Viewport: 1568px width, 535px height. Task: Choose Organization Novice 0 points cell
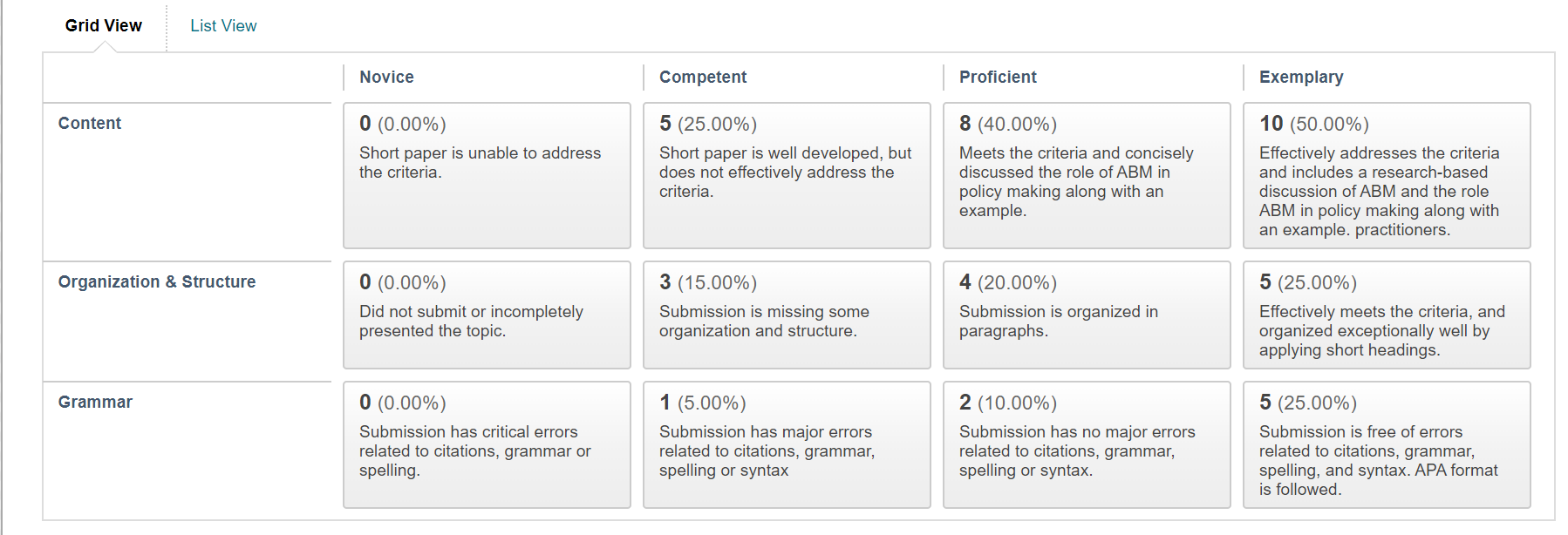487,315
